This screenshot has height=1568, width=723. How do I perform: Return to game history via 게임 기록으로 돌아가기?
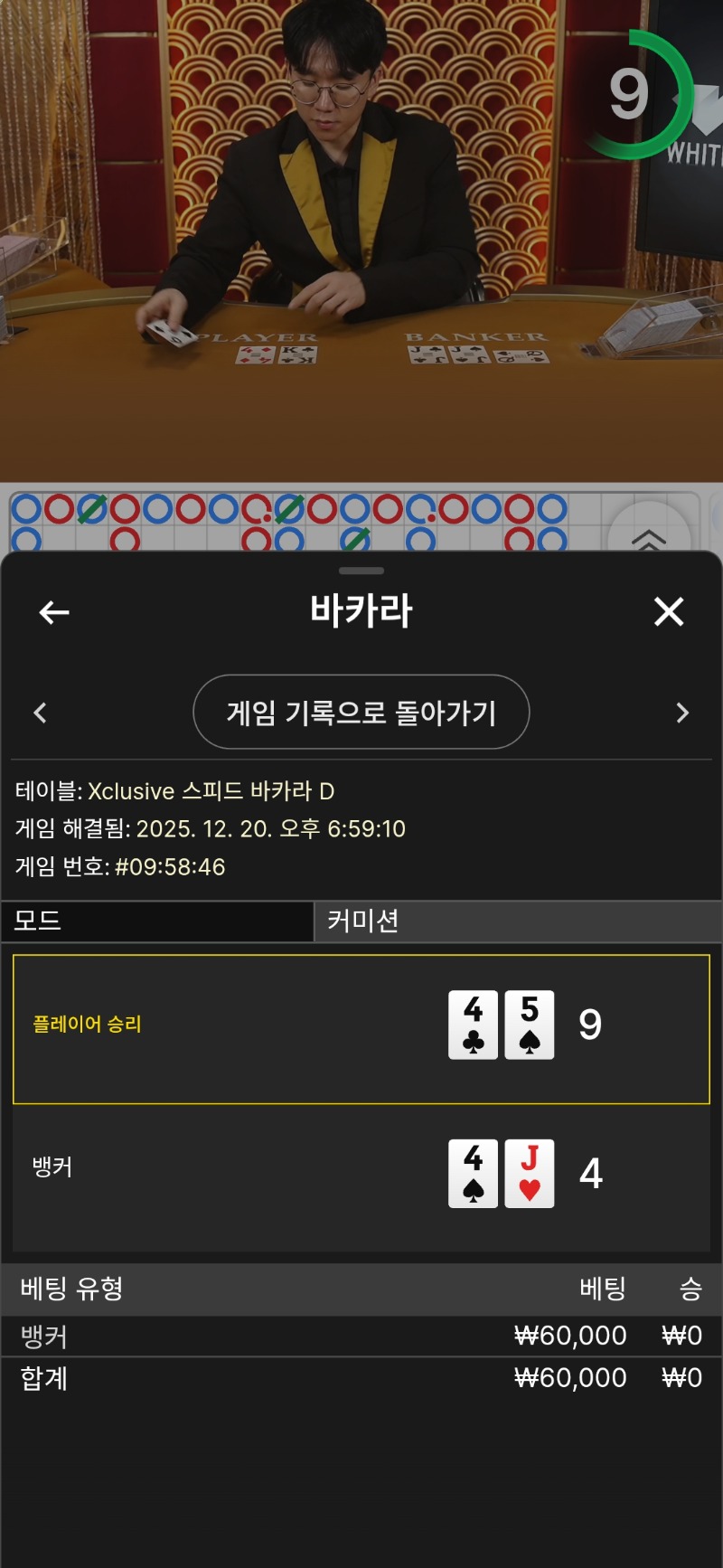click(361, 712)
